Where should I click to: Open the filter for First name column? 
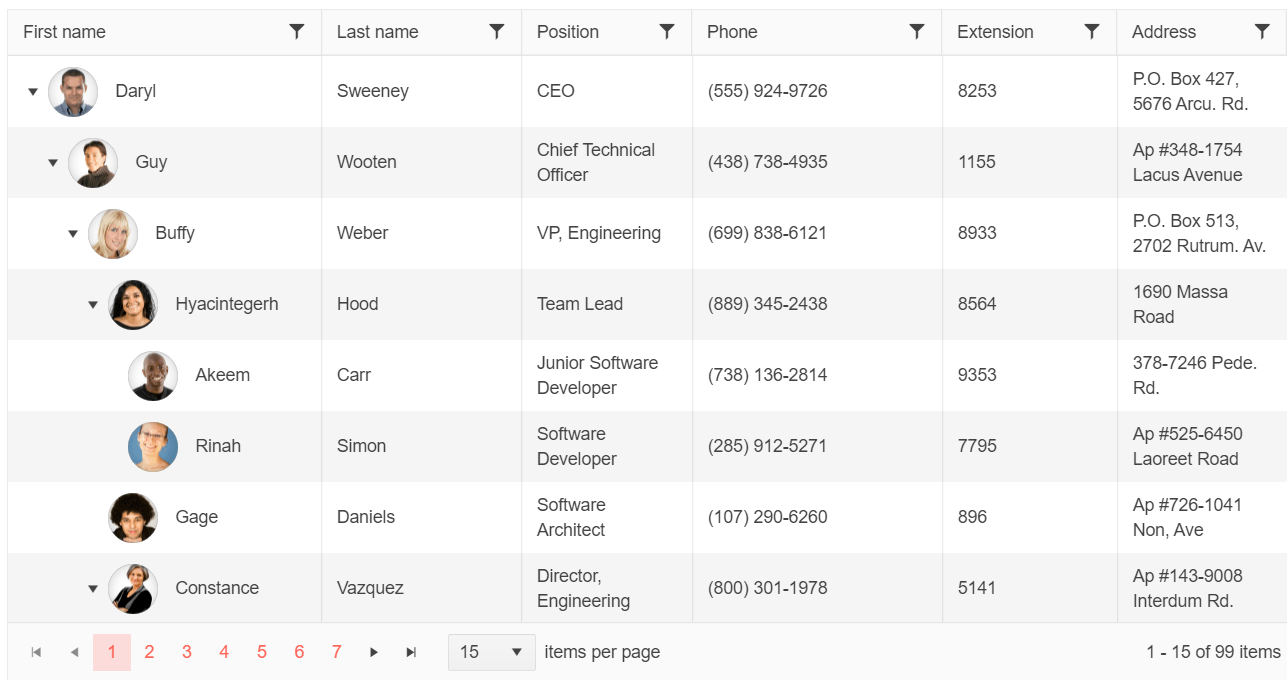coord(296,31)
